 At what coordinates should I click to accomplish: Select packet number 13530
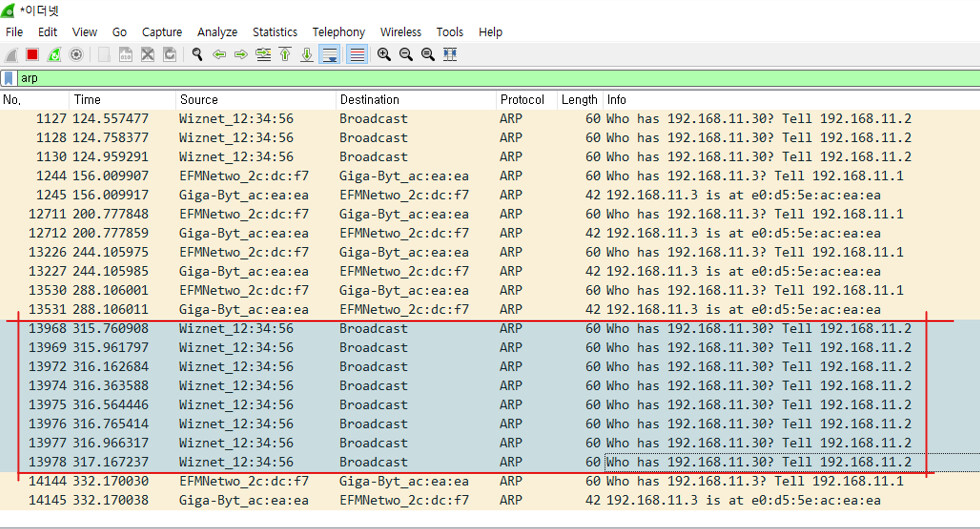point(490,290)
